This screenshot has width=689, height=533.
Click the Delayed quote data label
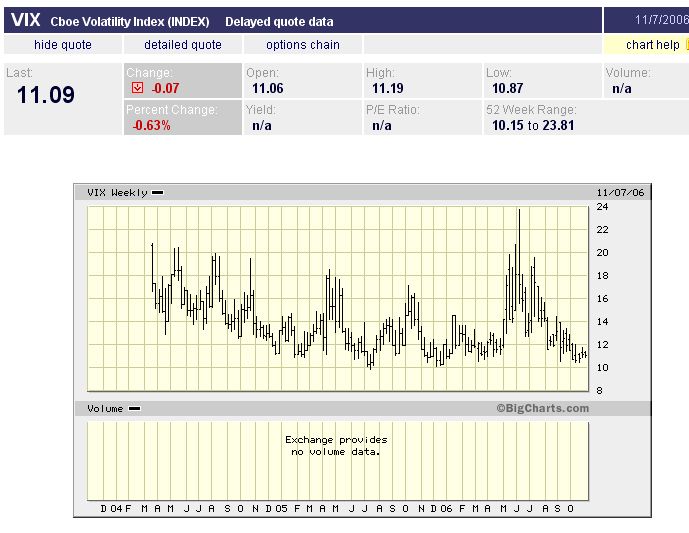click(279, 22)
